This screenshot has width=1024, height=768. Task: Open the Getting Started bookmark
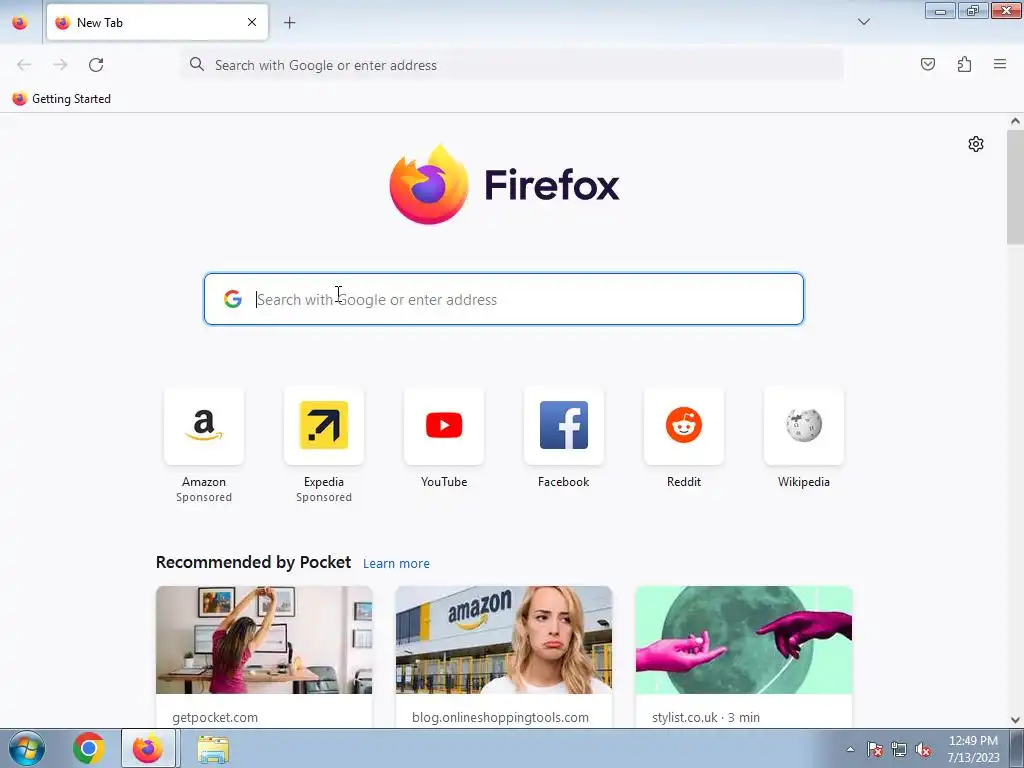62,99
